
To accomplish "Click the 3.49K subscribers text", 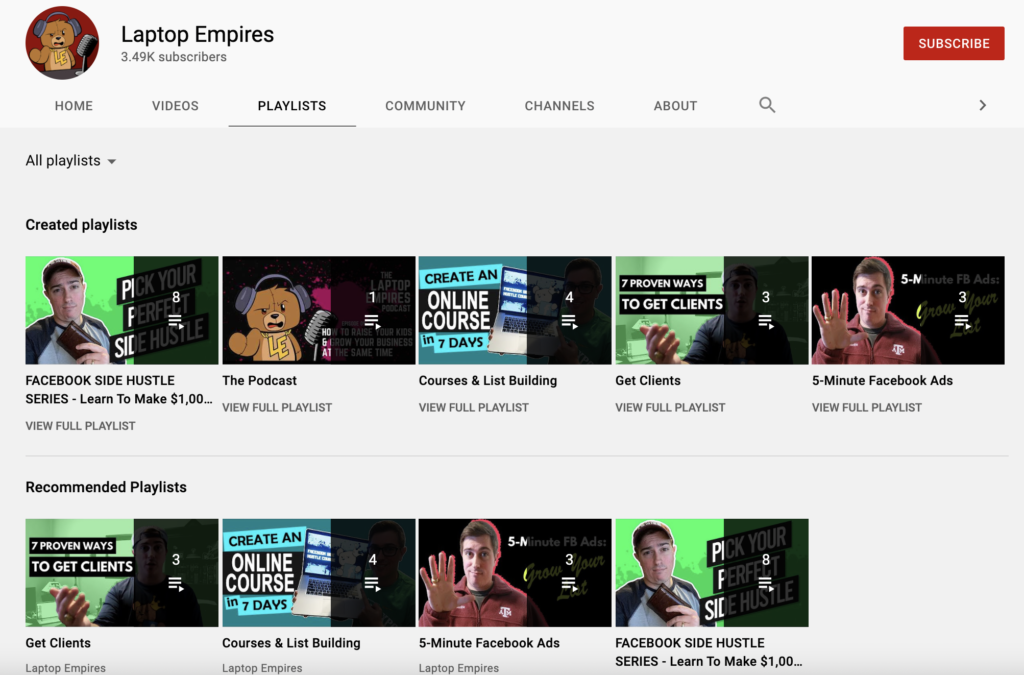I will pyautogui.click(x=174, y=57).
